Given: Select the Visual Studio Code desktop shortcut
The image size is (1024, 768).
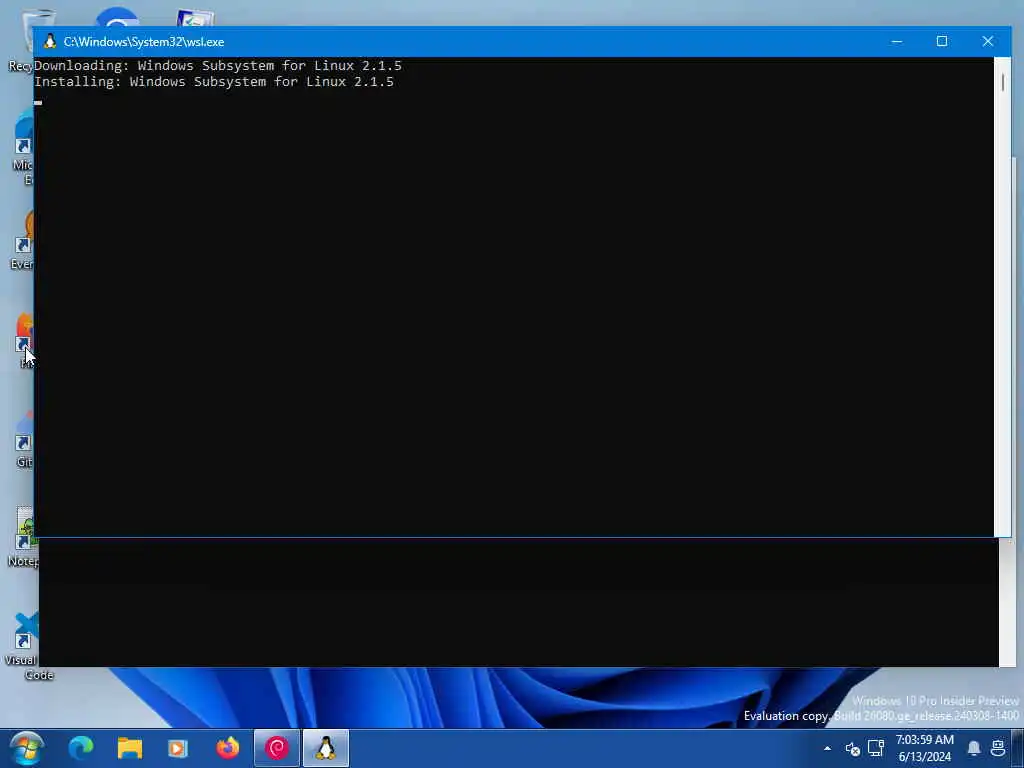Looking at the screenshot, I should point(24,645).
